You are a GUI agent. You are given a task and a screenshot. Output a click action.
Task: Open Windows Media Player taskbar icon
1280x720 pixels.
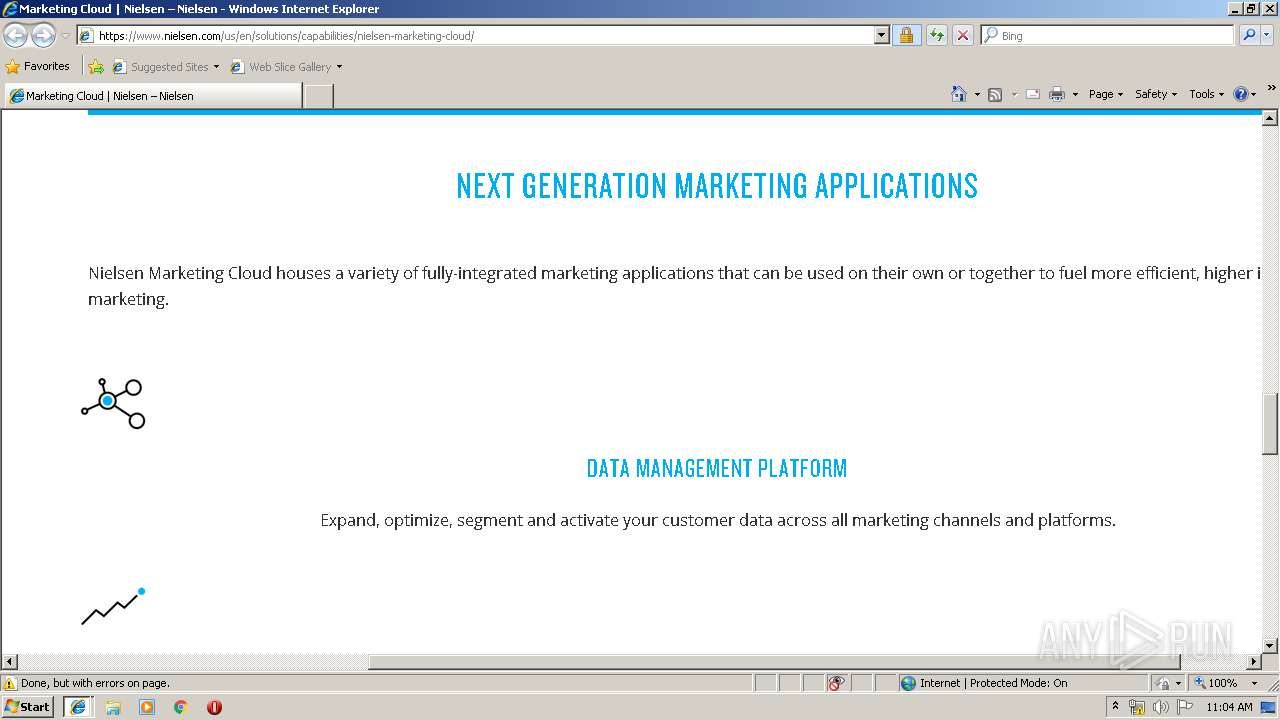tap(147, 707)
